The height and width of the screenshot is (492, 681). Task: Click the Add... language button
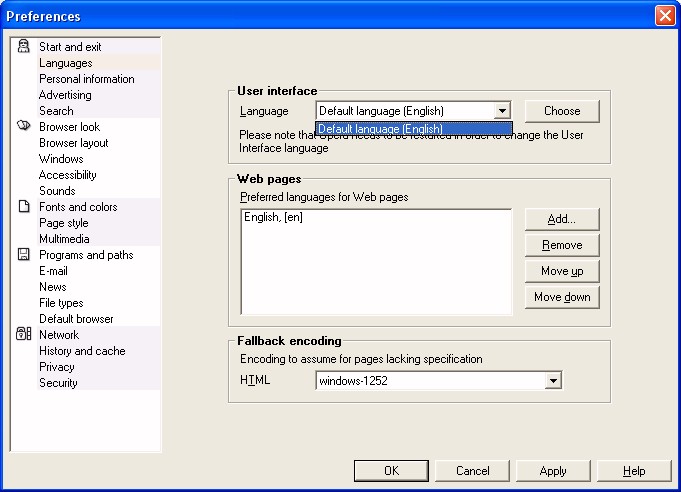562,219
